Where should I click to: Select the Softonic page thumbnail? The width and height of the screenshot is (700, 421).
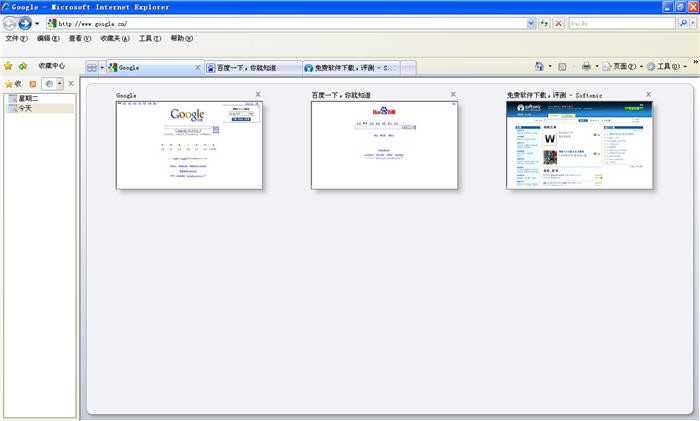pos(579,145)
